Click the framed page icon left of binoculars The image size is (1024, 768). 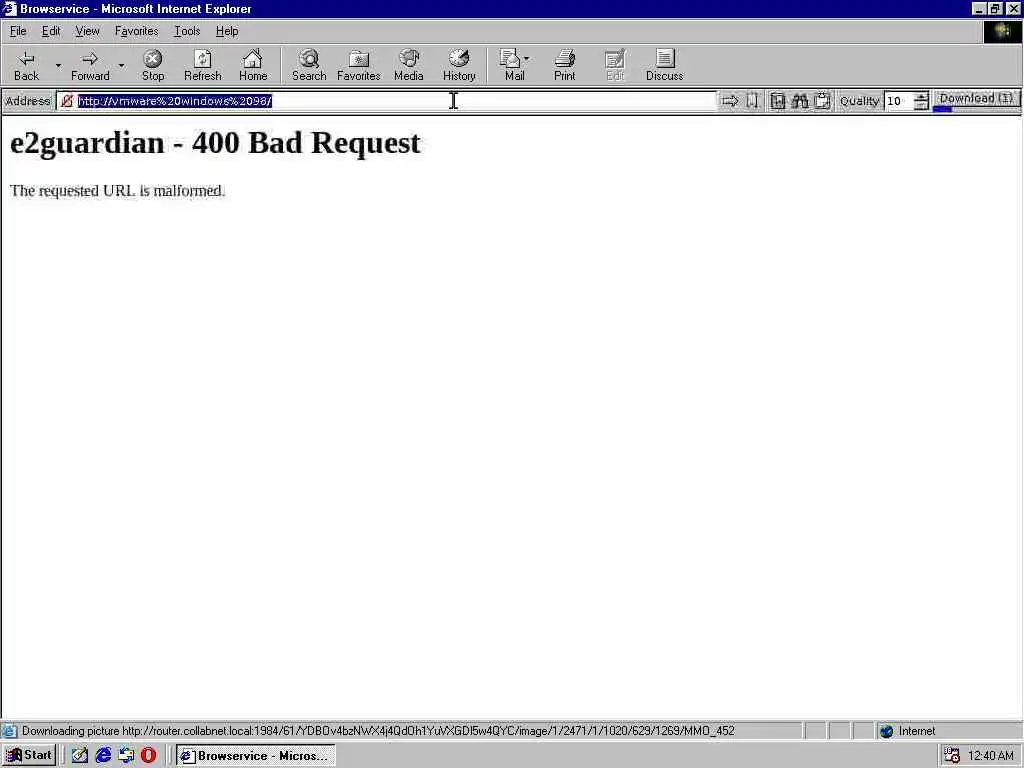[777, 101]
